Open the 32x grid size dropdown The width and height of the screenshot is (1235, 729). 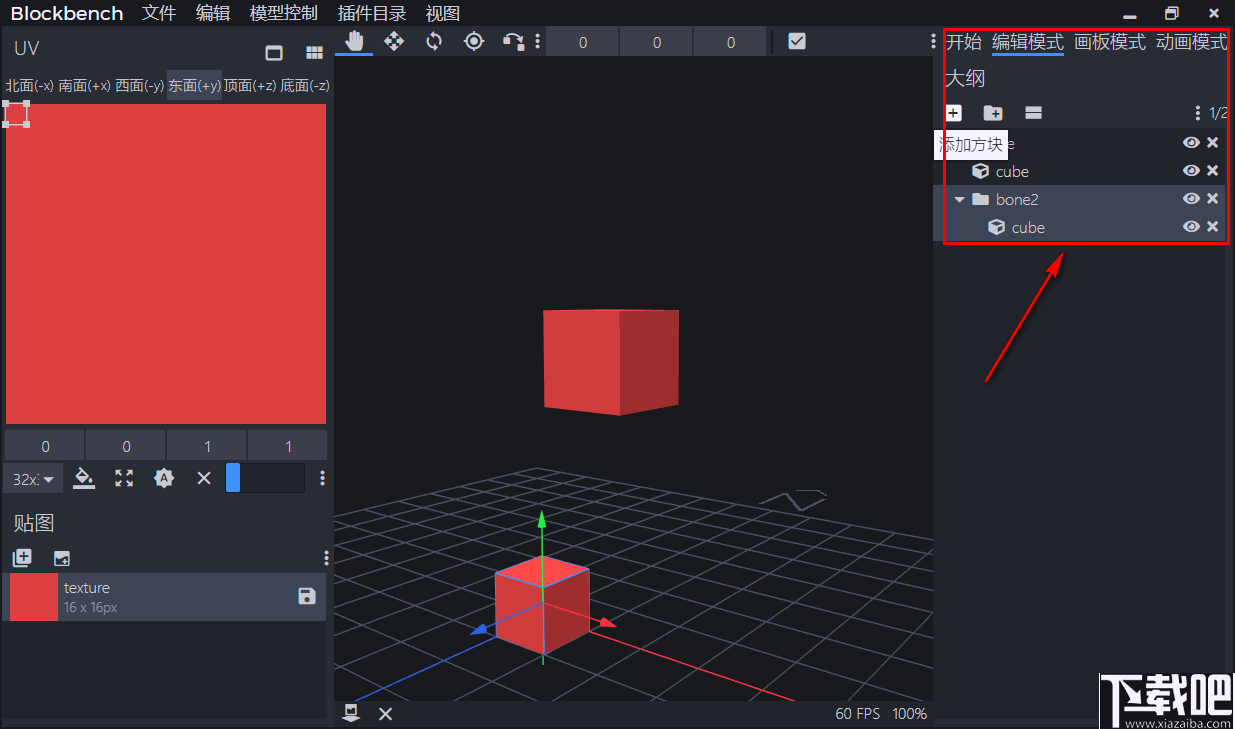pos(31,478)
